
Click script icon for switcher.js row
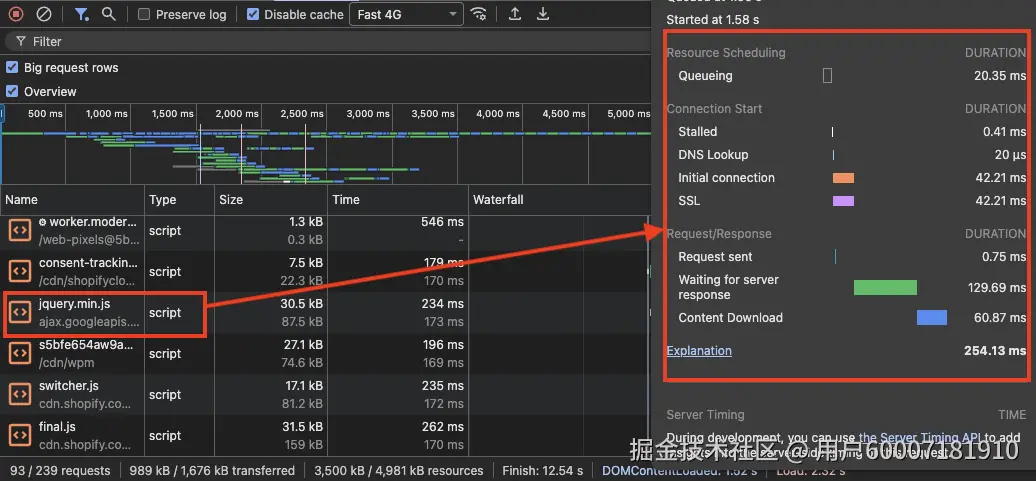20,394
